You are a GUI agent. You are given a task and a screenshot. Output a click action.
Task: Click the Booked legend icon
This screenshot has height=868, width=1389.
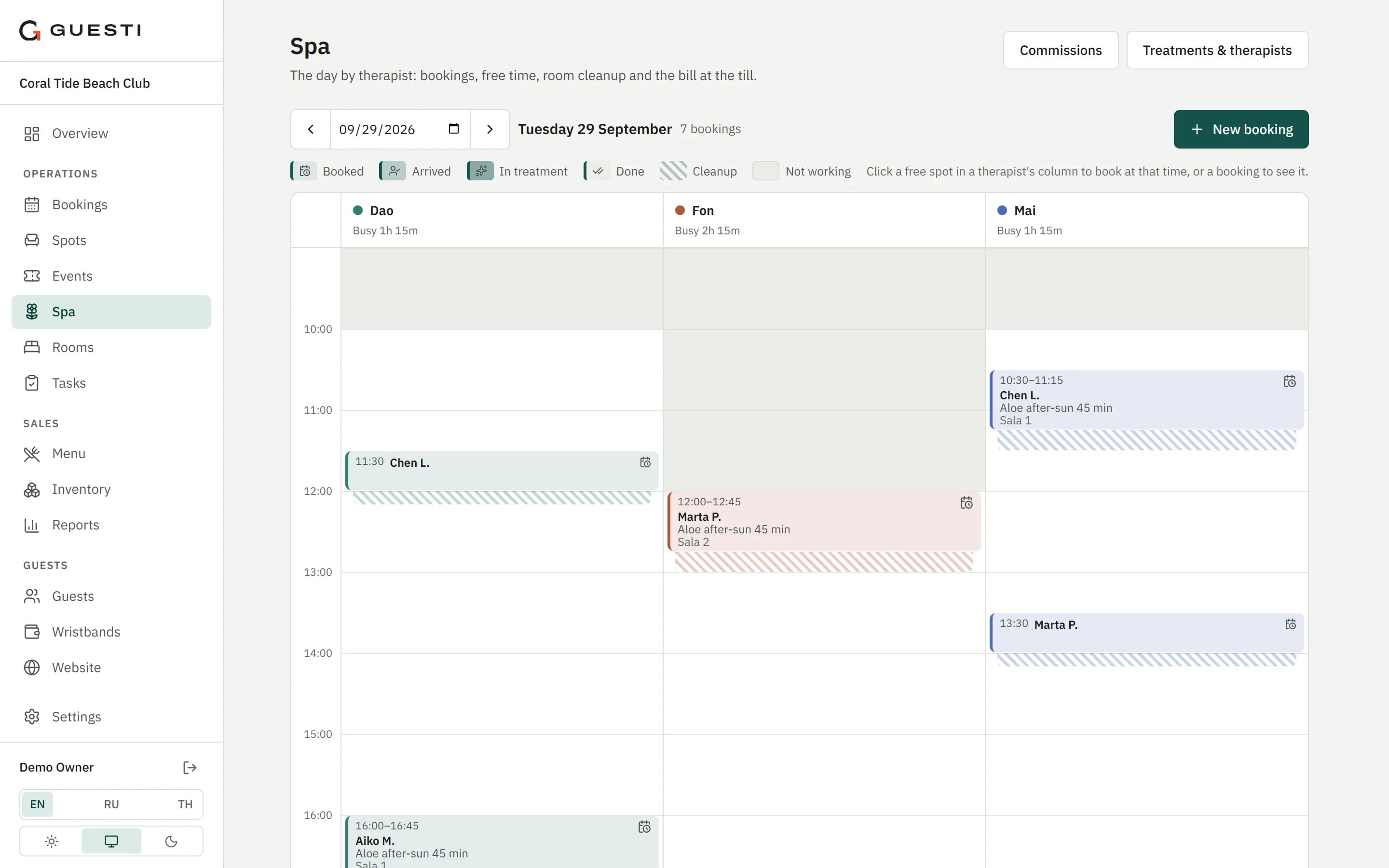304,171
